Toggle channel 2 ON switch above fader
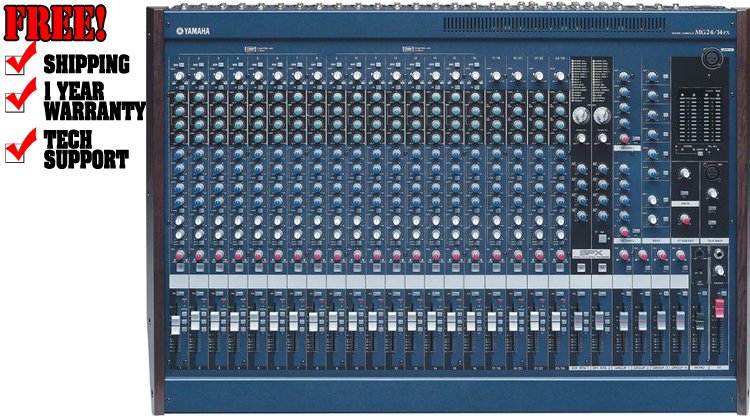The width and height of the screenshot is (750, 418). [x=199, y=293]
